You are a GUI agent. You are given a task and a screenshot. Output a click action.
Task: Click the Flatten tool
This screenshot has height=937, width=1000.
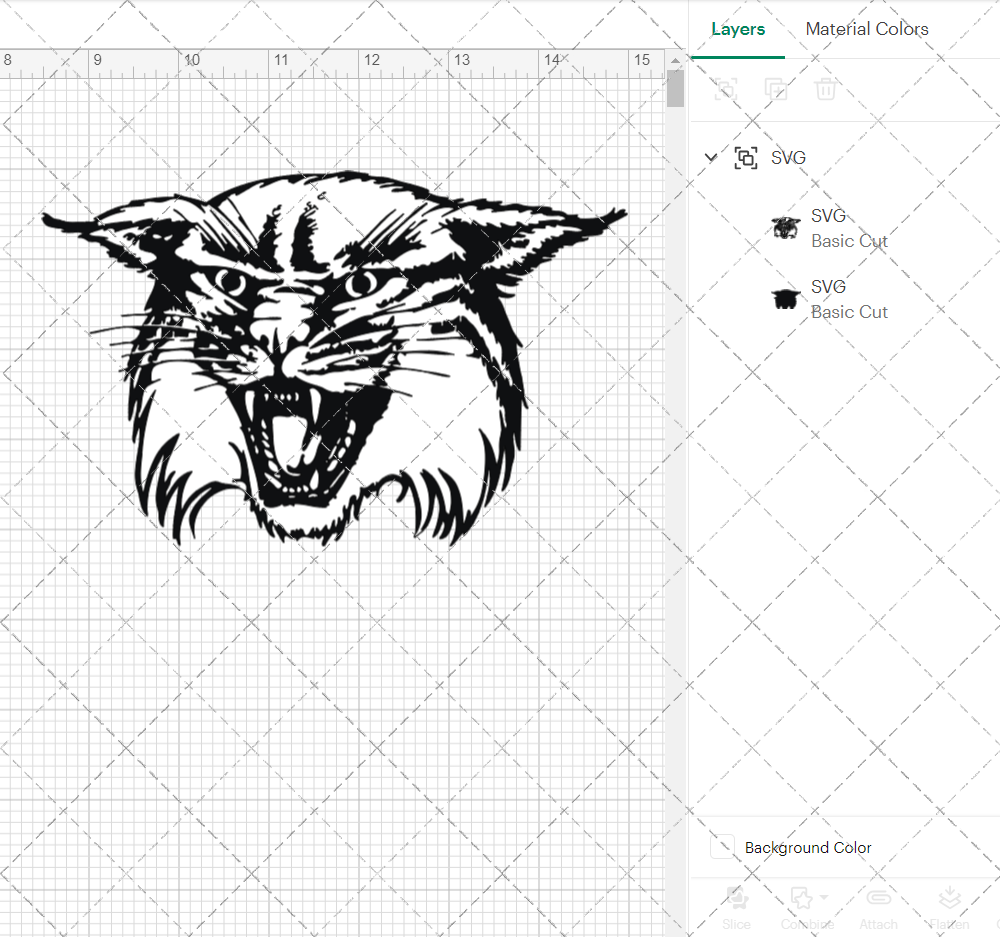[x=949, y=907]
